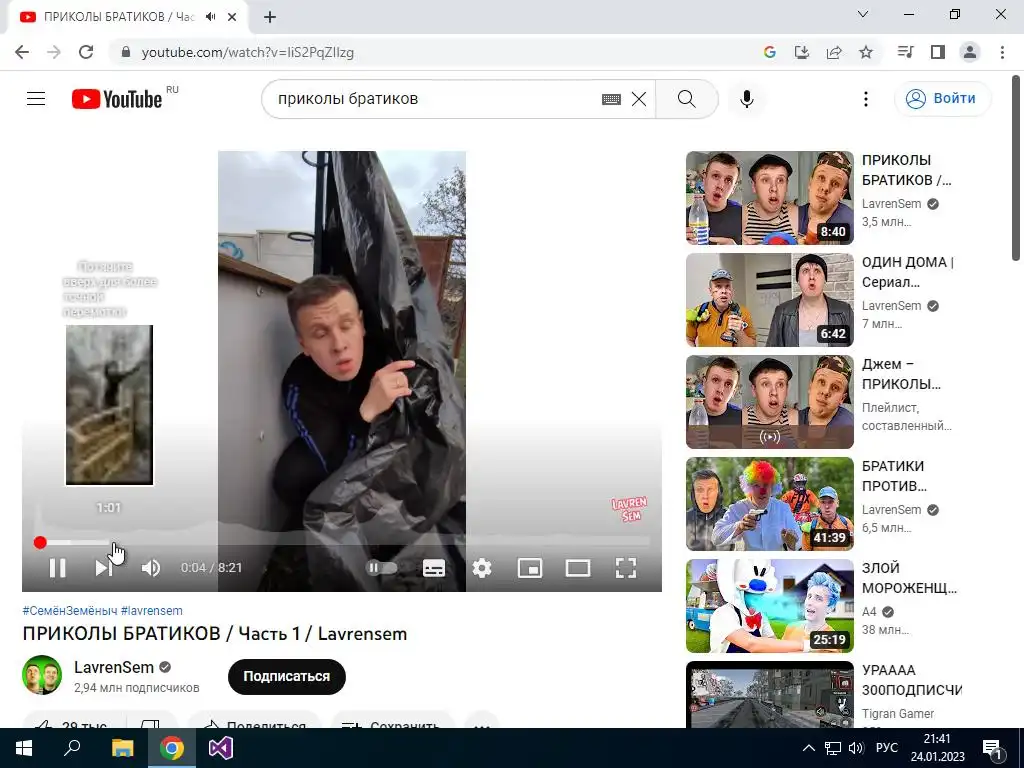Image resolution: width=1024 pixels, height=768 pixels.
Task: Pause the video
Action: point(57,568)
